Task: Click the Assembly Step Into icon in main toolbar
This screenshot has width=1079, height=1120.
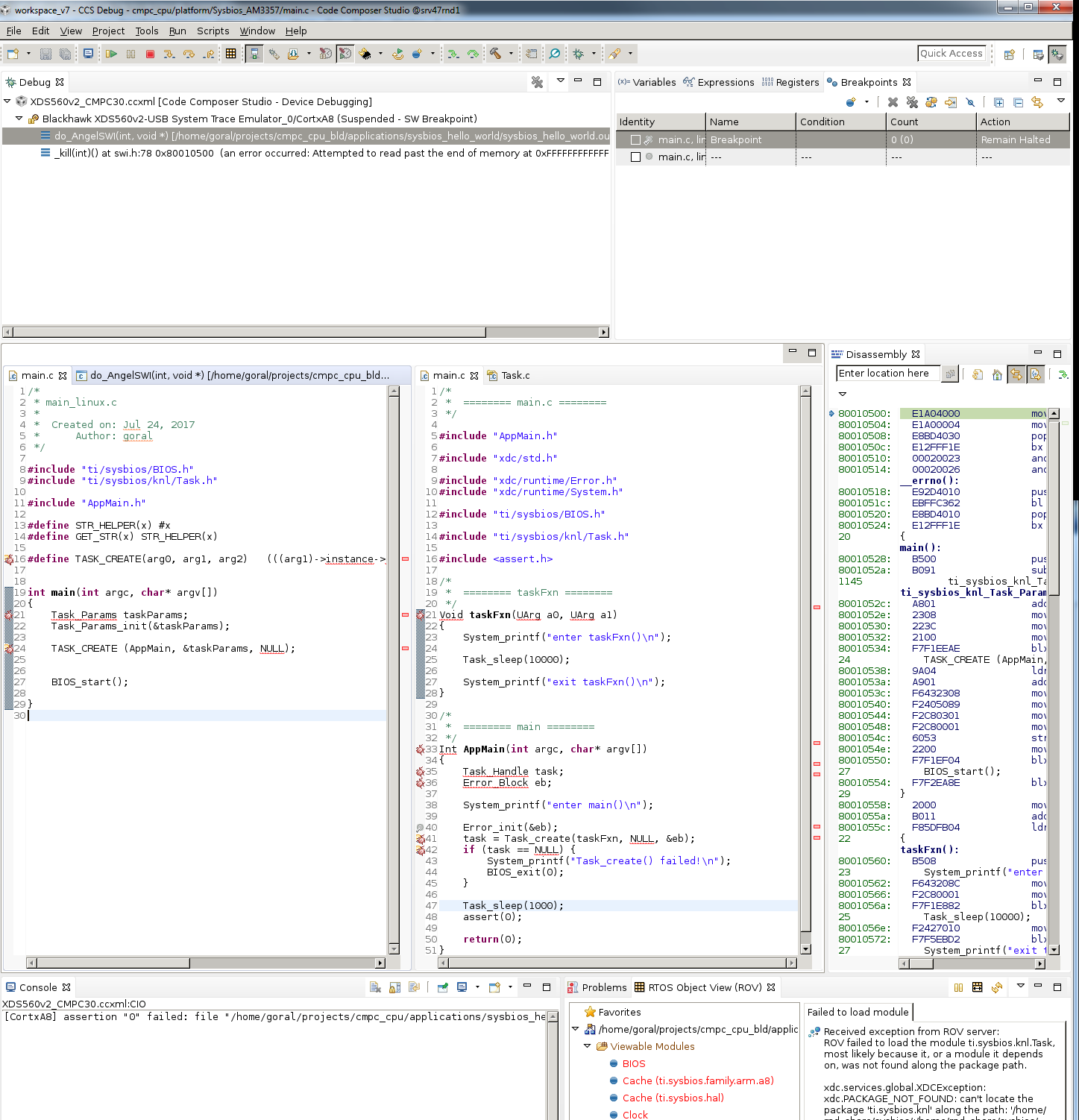Action: coord(453,54)
